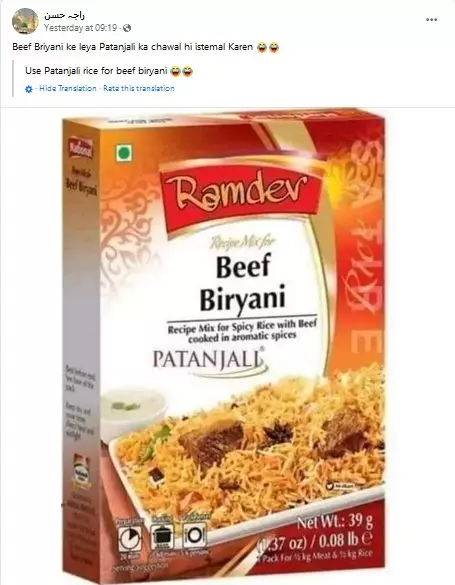Click the green vegetarian mark on box

point(124,153)
